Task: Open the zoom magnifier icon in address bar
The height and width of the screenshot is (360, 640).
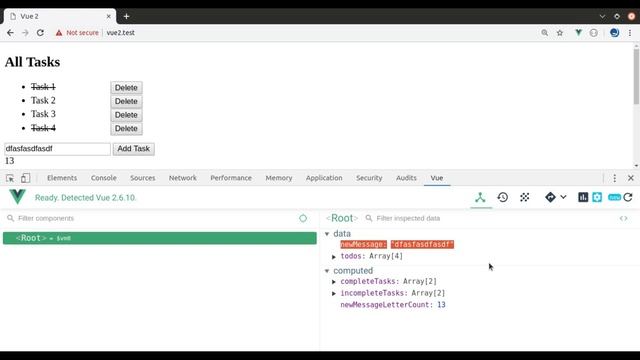Action: pos(544,33)
